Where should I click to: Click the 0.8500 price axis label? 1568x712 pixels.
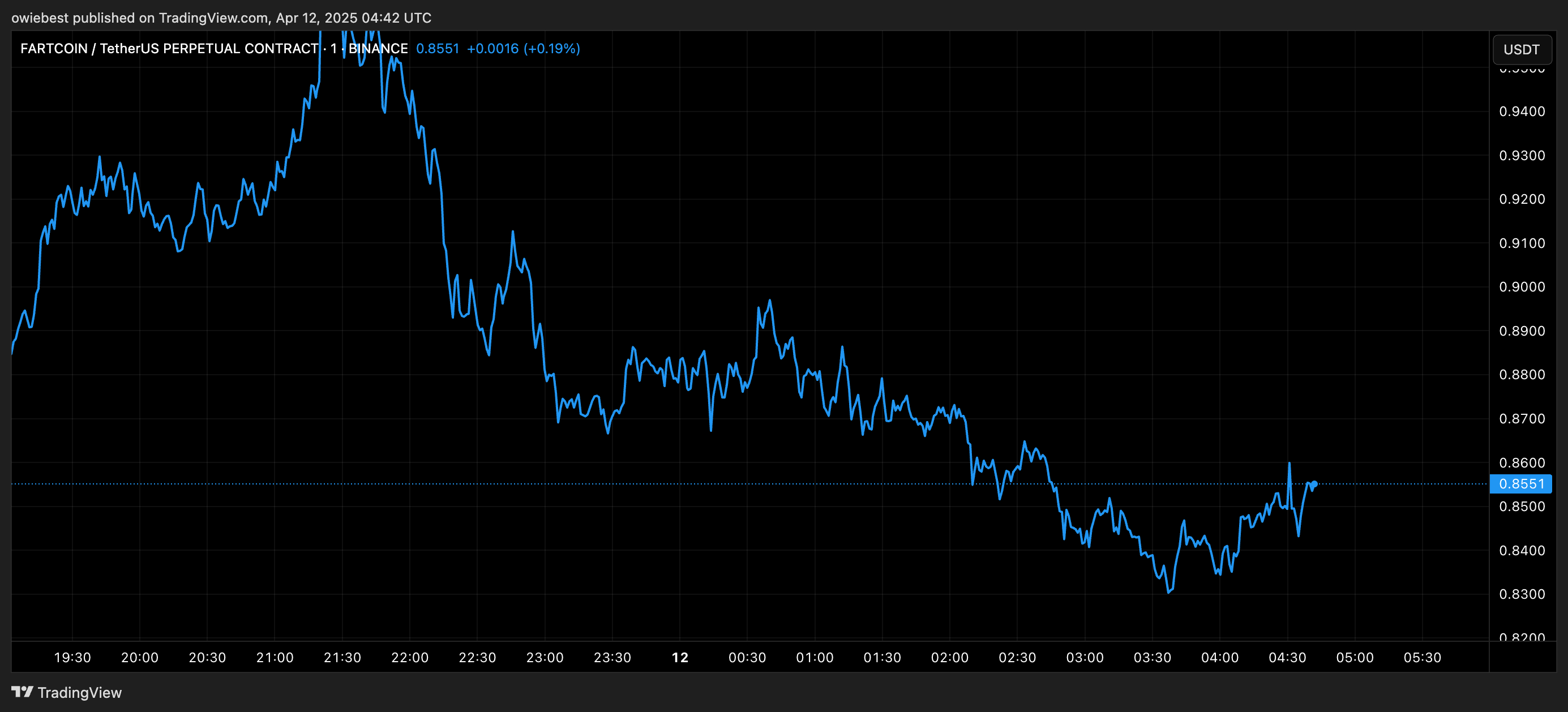(x=1521, y=507)
